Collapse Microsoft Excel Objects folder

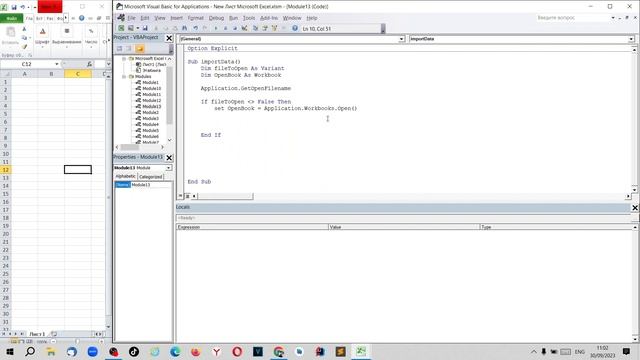(124, 58)
